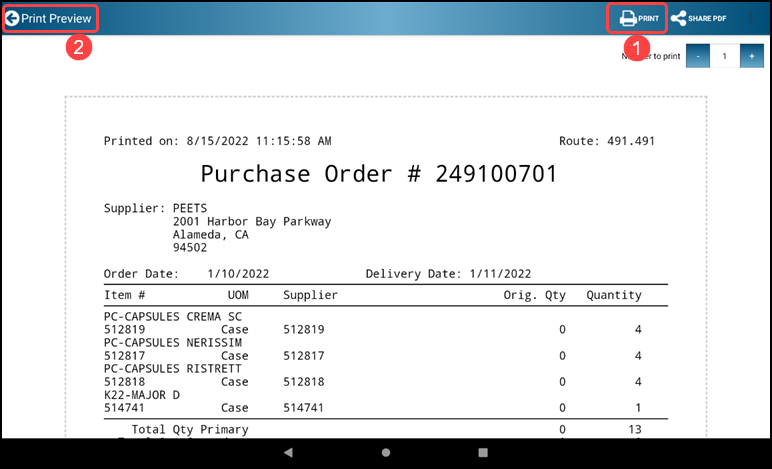Open the three-dot overflow menu
This screenshot has height=469, width=772.
pos(751,19)
